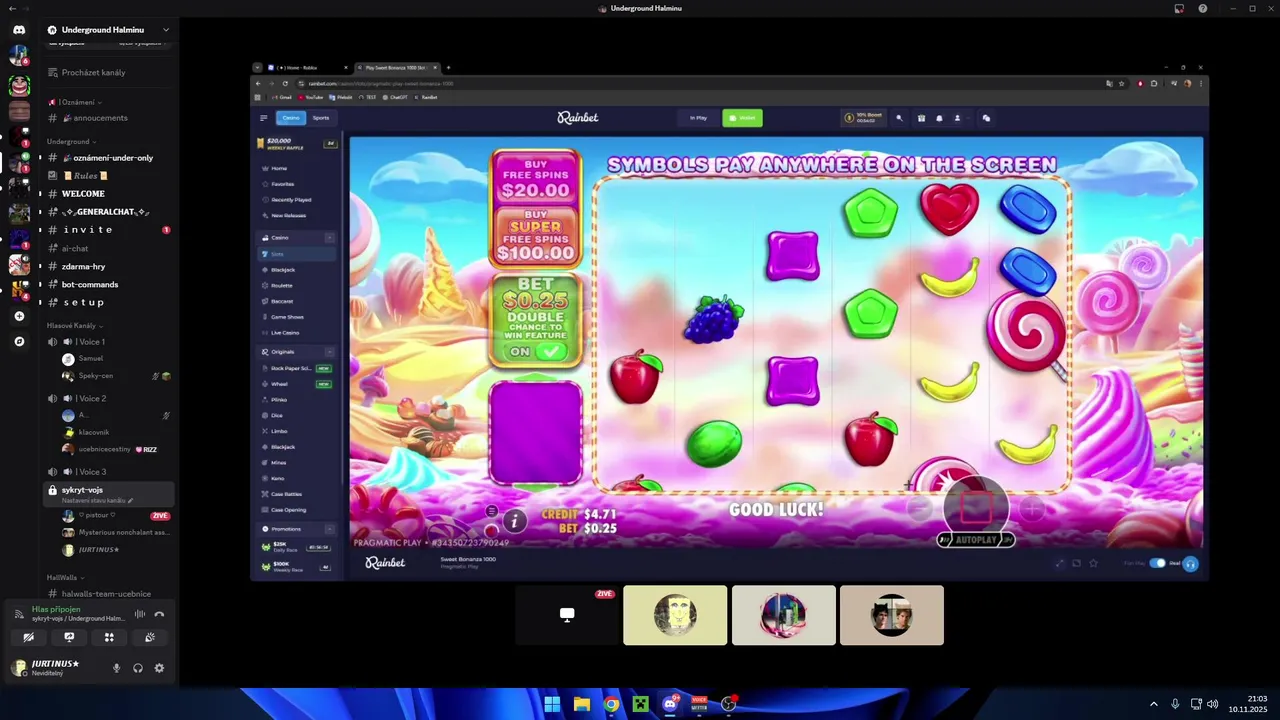Open Discord User Settings gear
This screenshot has width=1280, height=720.
(159, 668)
